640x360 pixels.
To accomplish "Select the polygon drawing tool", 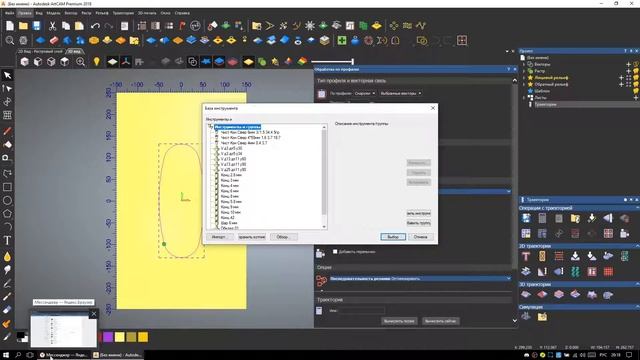I will click(x=7, y=213).
